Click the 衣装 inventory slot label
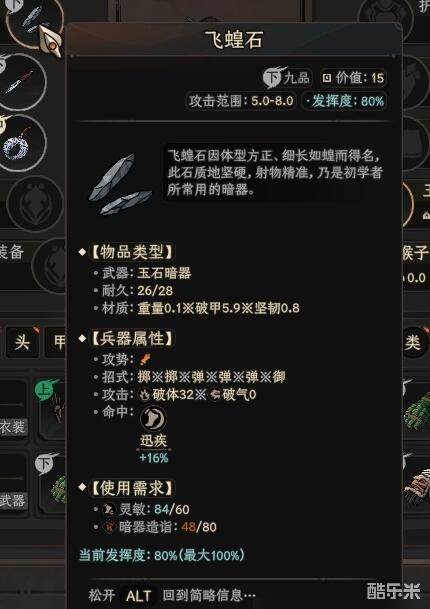Image resolution: width=430 pixels, height=609 pixels. pos(12,426)
